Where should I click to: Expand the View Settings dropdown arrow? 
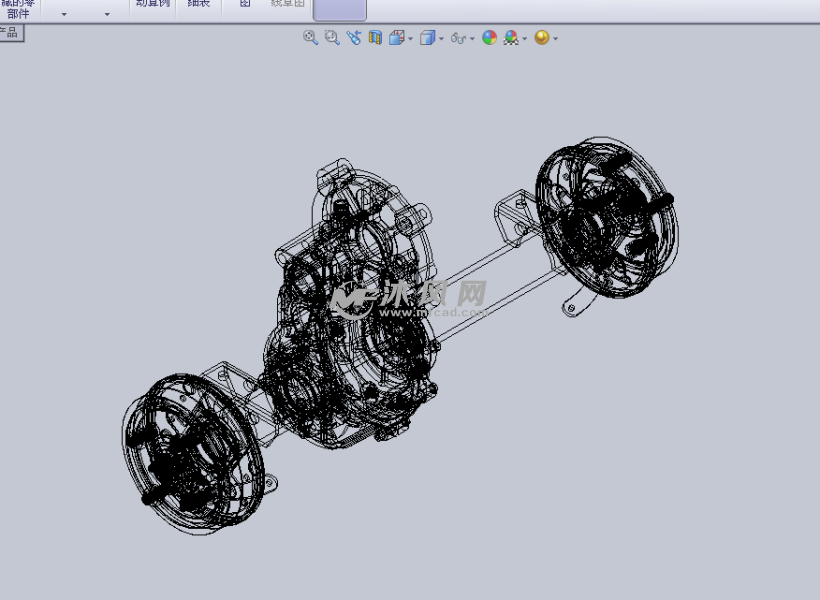tap(555, 39)
